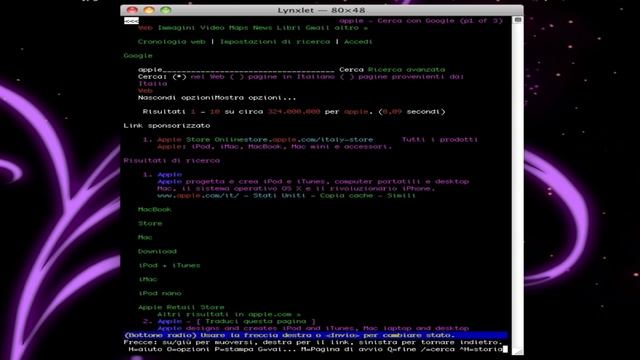Open the Cronologia web link
The height and width of the screenshot is (360, 640).
171,42
